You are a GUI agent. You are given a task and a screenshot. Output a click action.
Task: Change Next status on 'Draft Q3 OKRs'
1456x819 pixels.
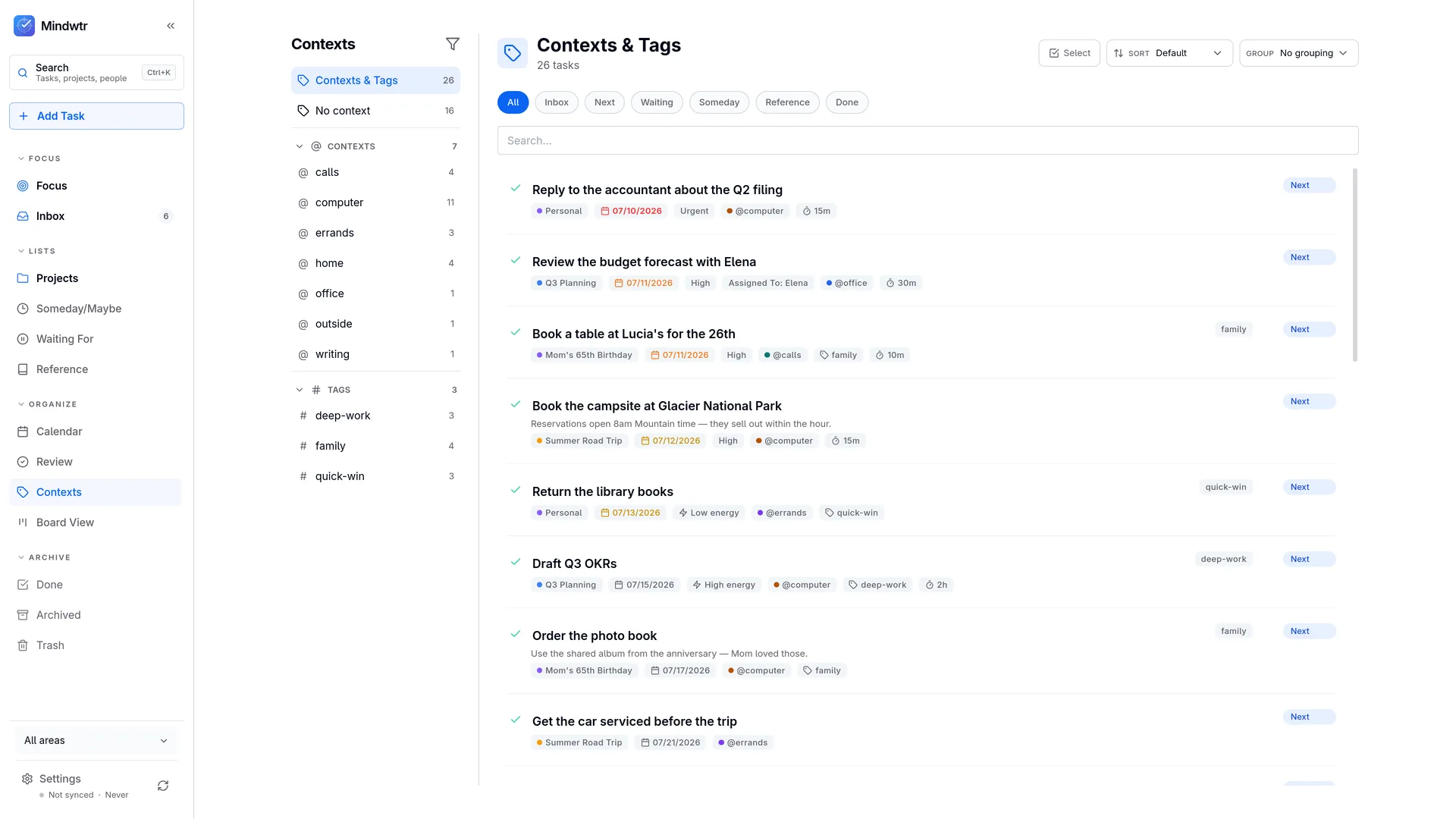tap(1309, 559)
